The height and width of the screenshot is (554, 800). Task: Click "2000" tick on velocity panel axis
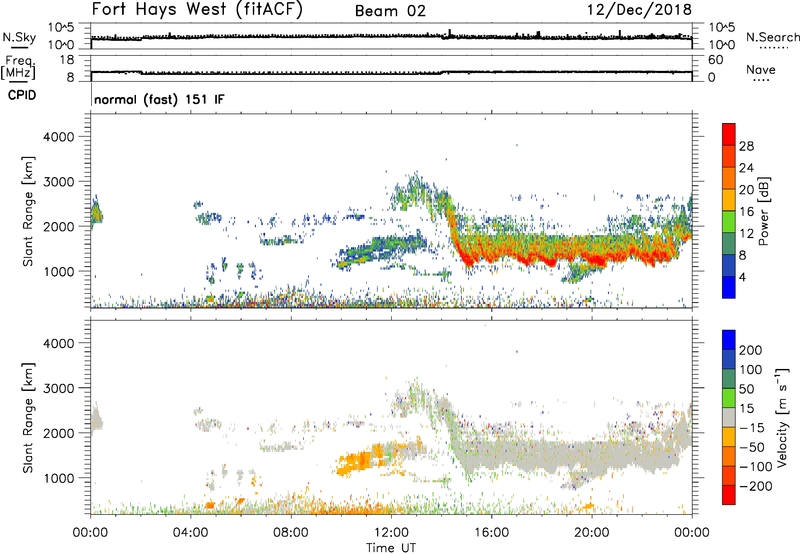59,433
